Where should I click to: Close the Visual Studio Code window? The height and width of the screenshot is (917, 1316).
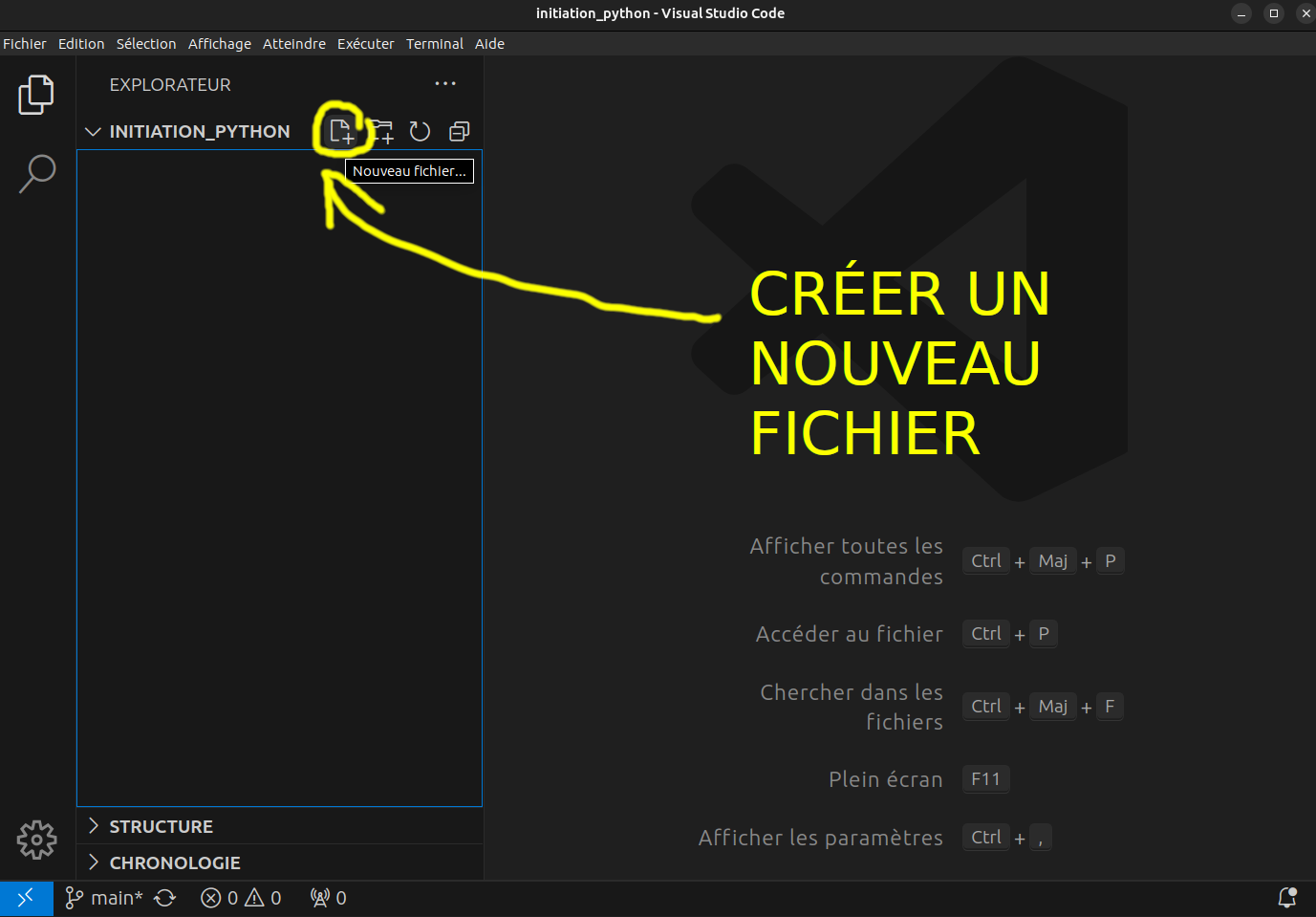point(1305,13)
